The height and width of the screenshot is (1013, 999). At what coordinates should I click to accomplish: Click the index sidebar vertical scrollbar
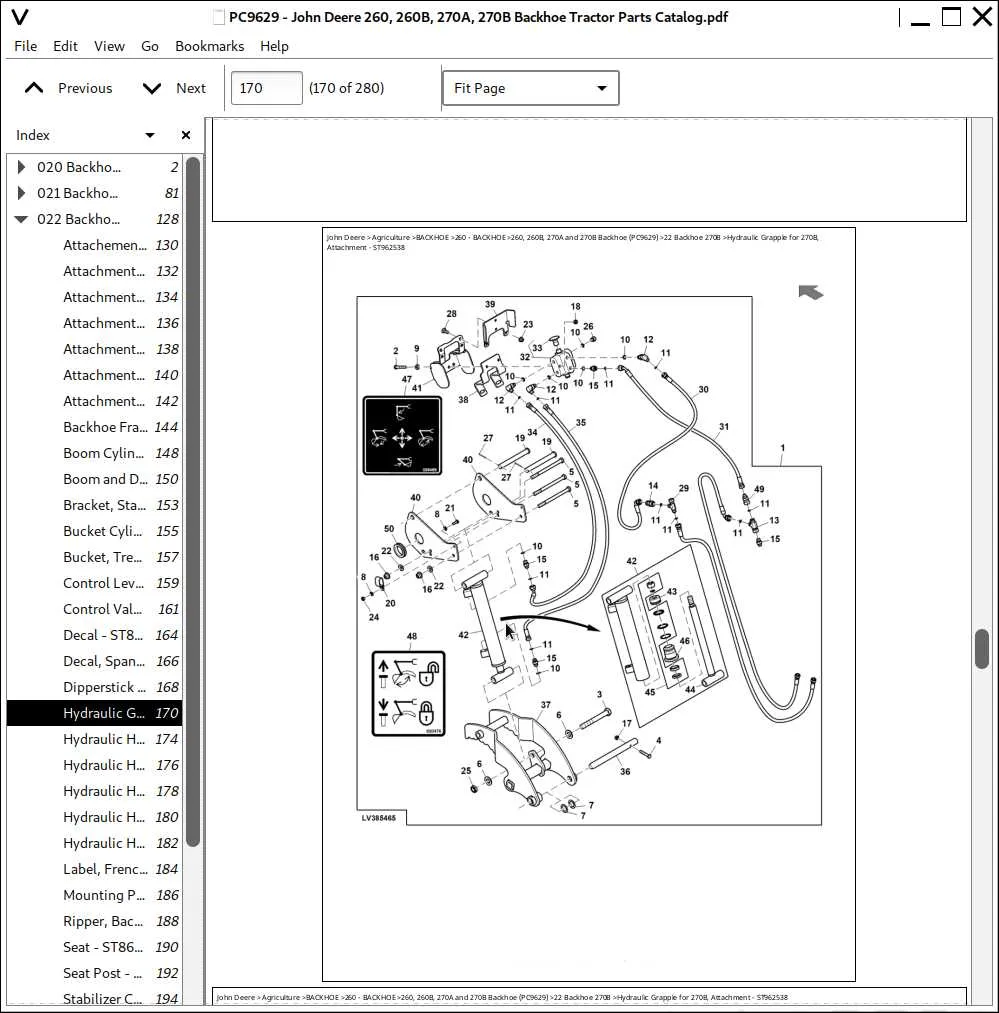193,501
